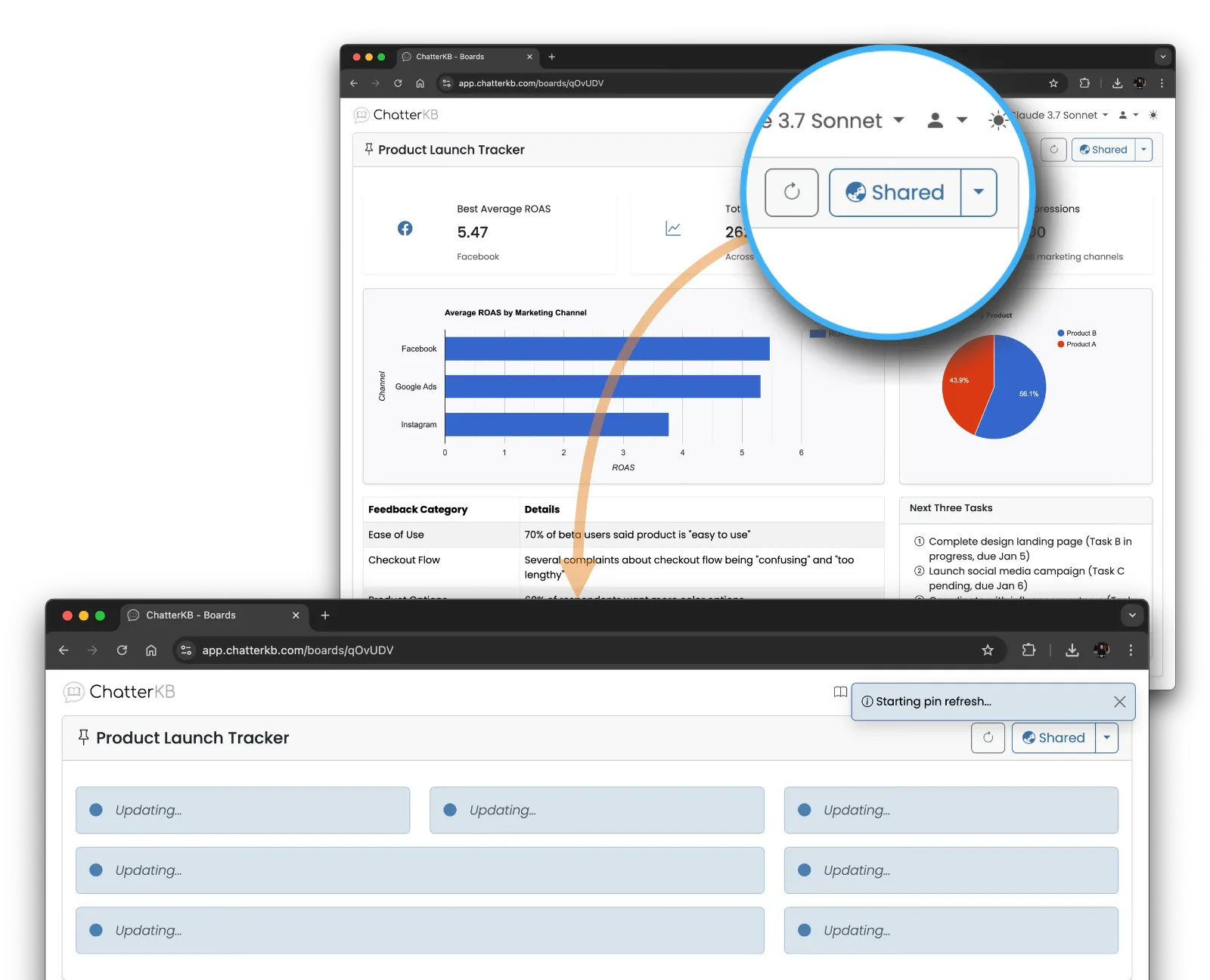Click the home icon in front browser toolbar
This screenshot has height=980, width=1210.
[x=151, y=650]
